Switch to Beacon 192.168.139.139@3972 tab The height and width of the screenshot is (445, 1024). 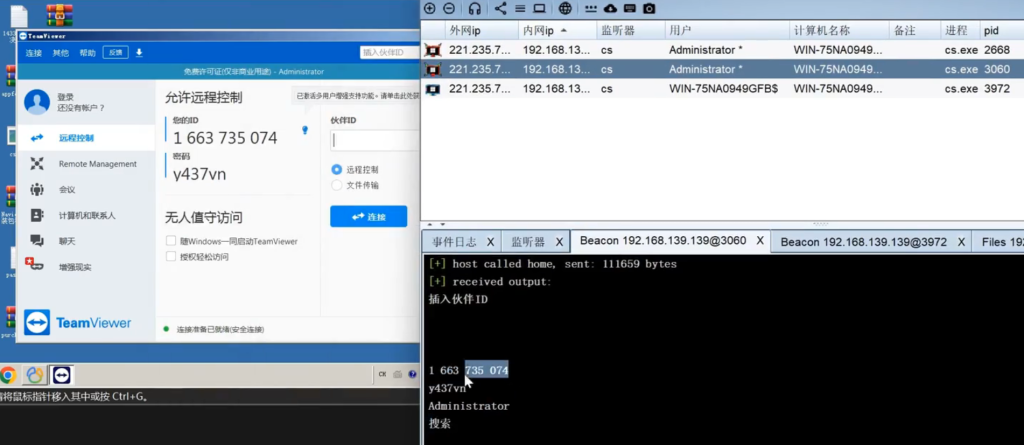click(863, 242)
